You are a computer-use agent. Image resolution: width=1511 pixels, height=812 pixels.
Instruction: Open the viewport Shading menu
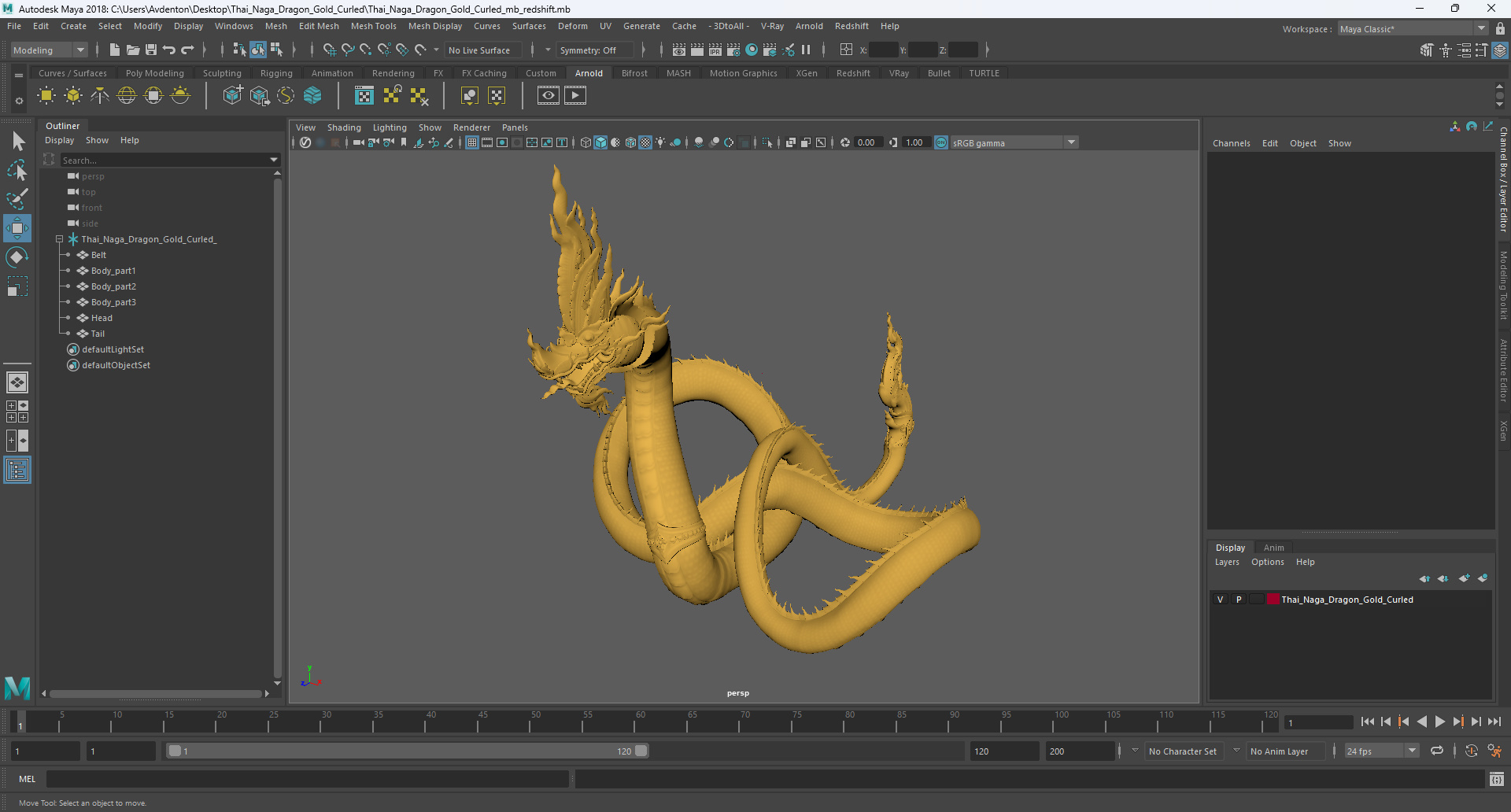click(x=344, y=127)
